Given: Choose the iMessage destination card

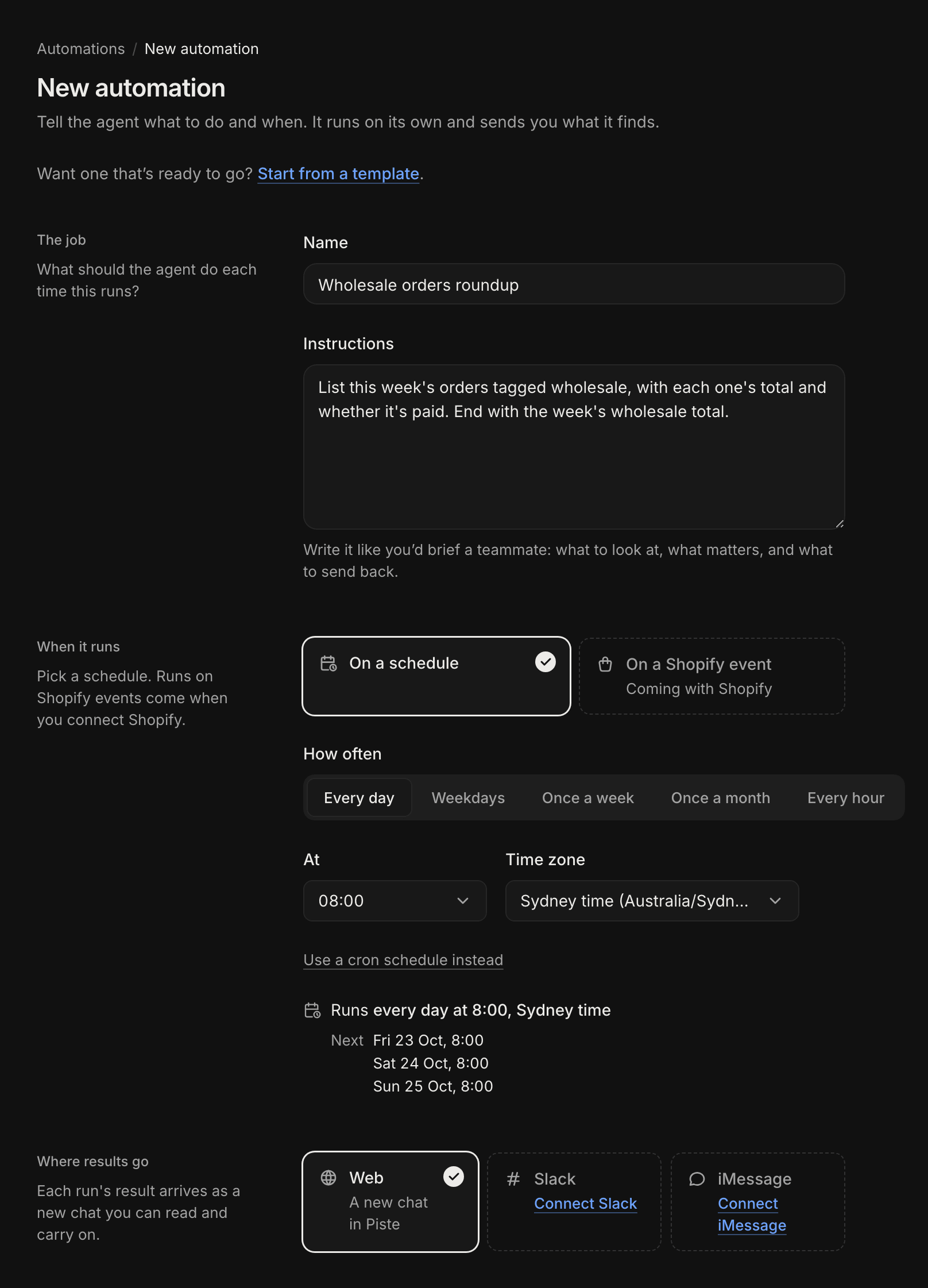Looking at the screenshot, I should (758, 1202).
